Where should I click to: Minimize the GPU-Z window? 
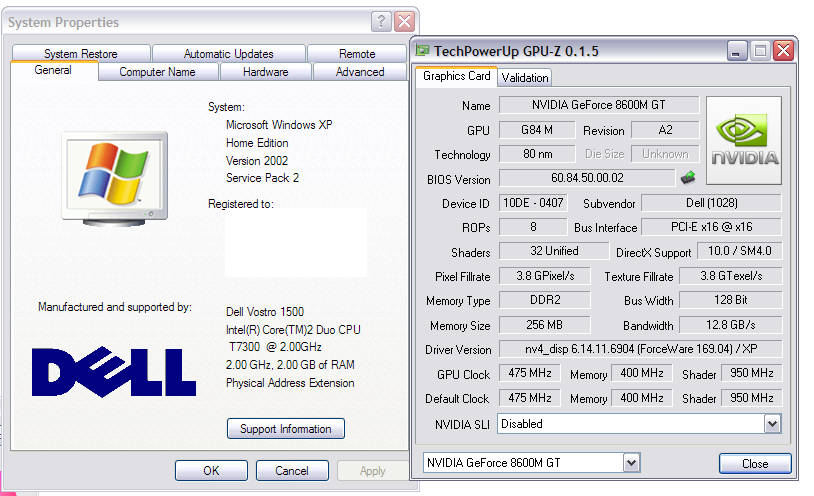click(737, 51)
